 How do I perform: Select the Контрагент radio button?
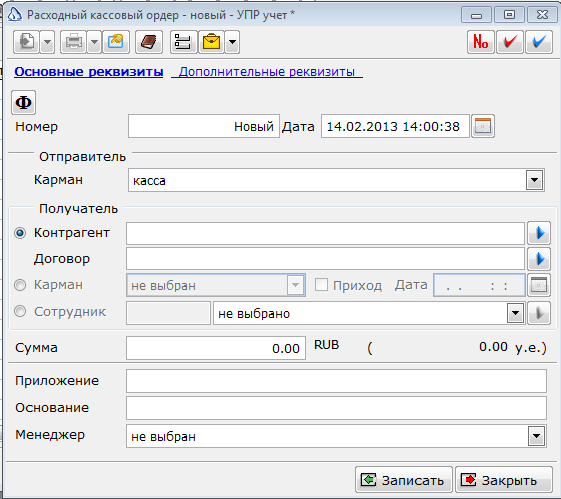pos(20,233)
